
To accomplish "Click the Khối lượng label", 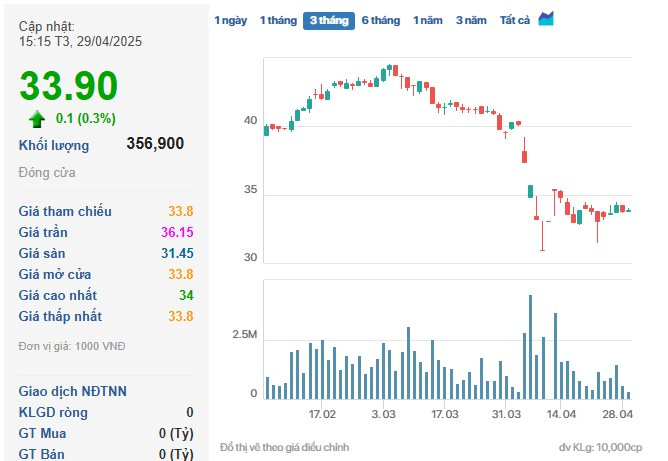I will pos(54,145).
